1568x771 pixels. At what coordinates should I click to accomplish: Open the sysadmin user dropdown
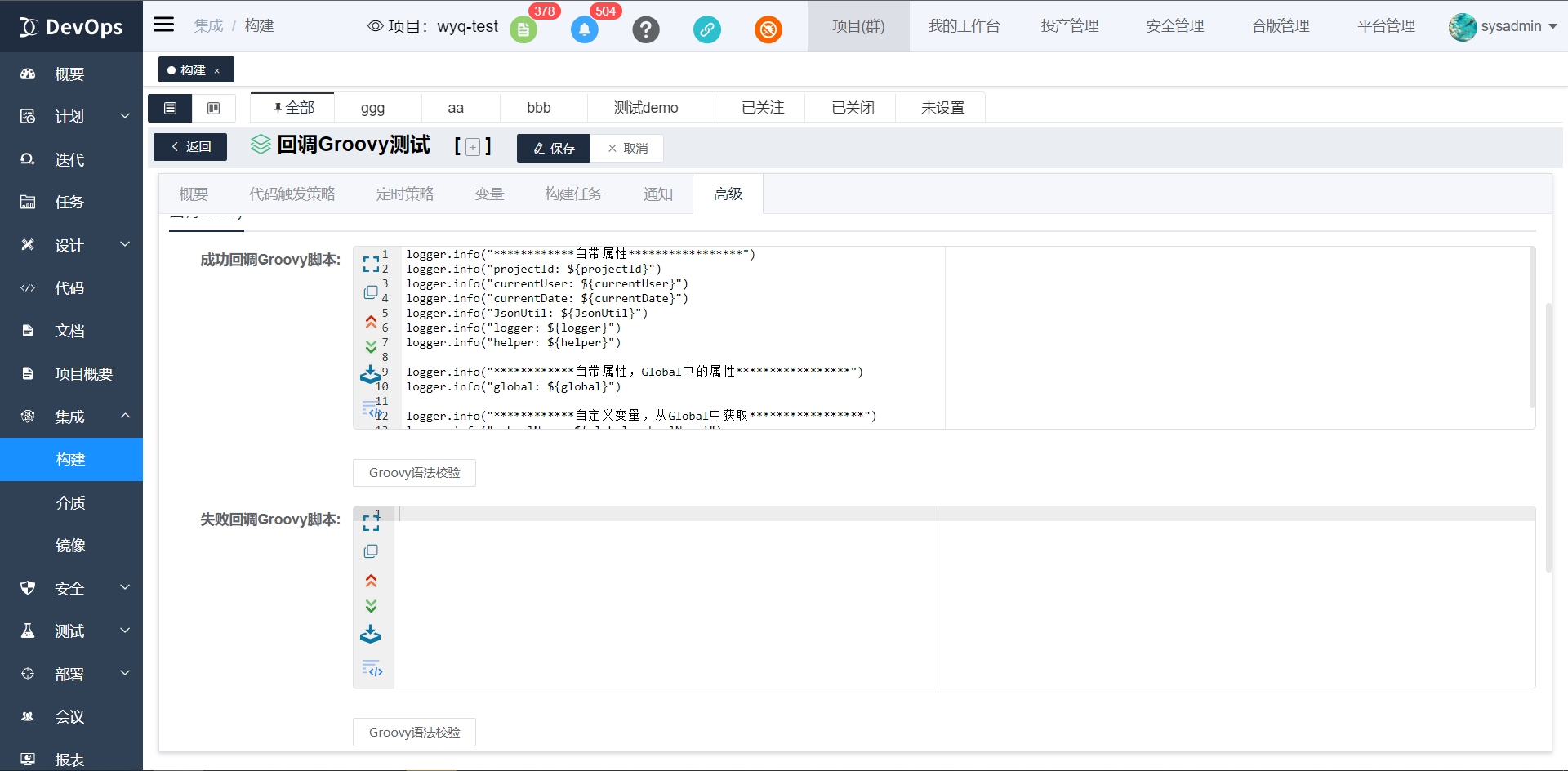point(1503,26)
